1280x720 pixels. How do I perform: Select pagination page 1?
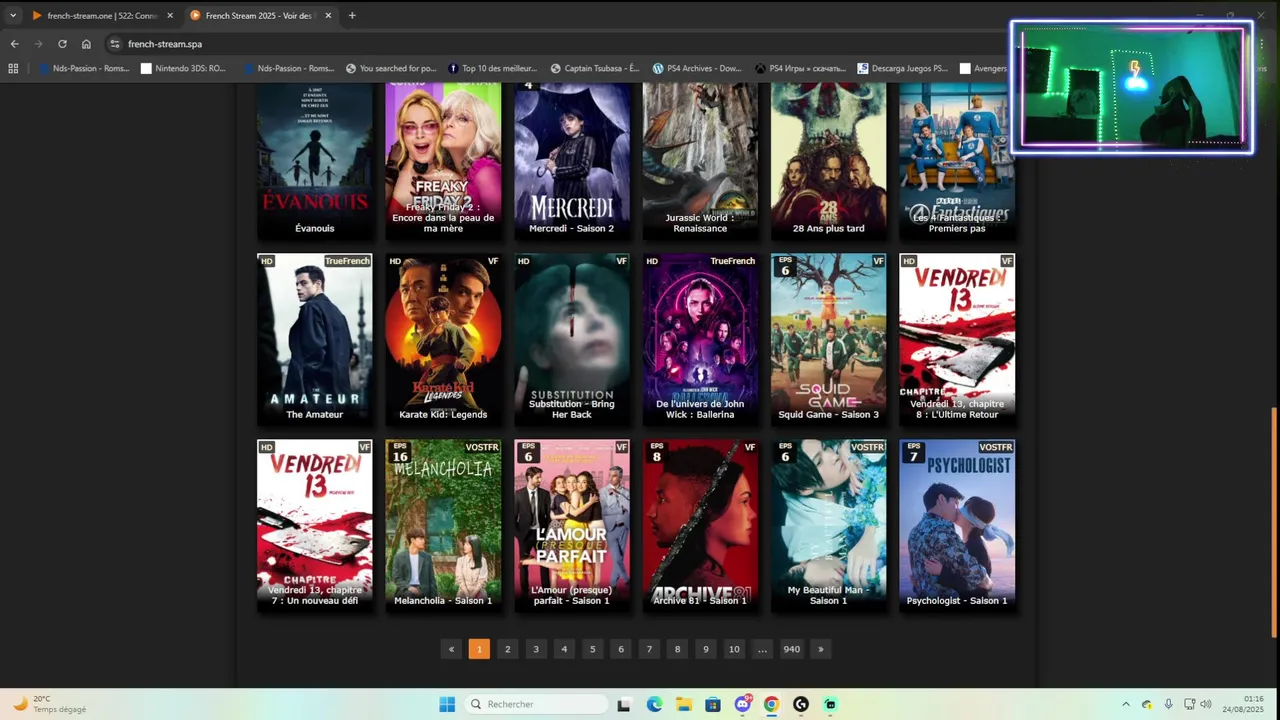pos(479,649)
